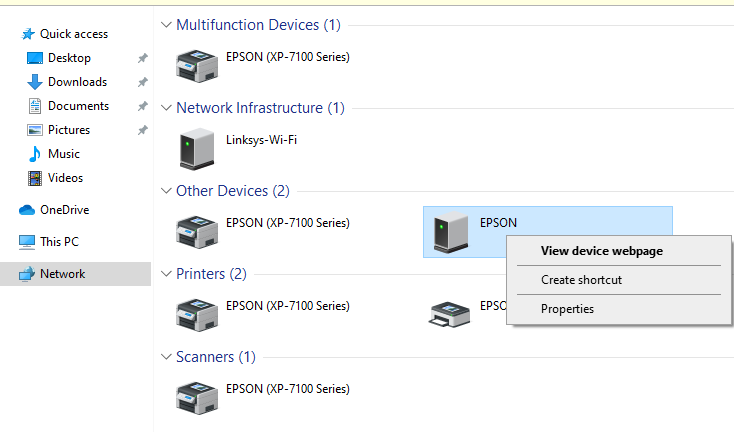
Task: Click the Desktop folder icon in sidebar
Action: 35,58
